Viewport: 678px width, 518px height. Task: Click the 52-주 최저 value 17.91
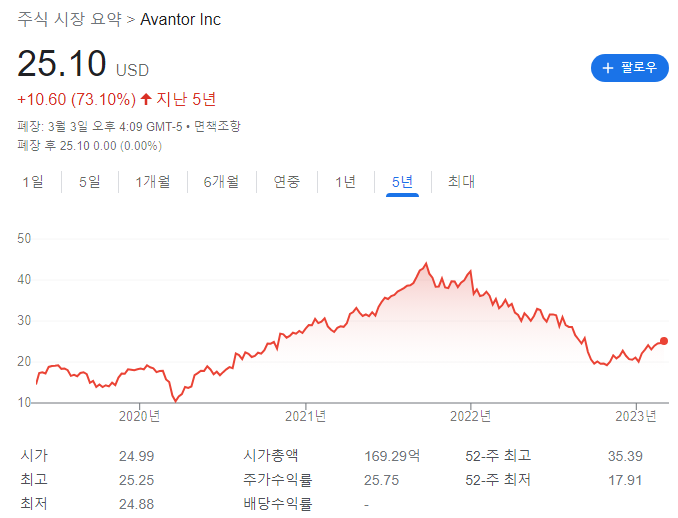(x=625, y=480)
